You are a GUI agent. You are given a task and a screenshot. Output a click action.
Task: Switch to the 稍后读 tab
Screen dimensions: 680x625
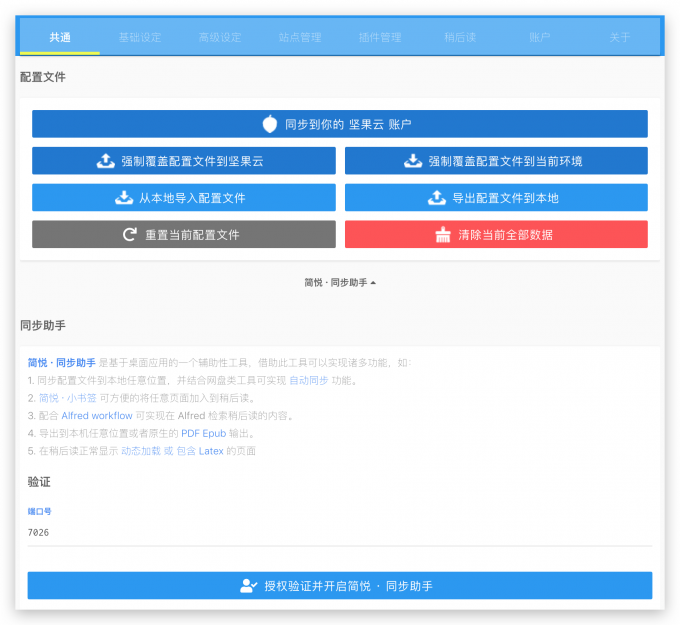point(460,38)
